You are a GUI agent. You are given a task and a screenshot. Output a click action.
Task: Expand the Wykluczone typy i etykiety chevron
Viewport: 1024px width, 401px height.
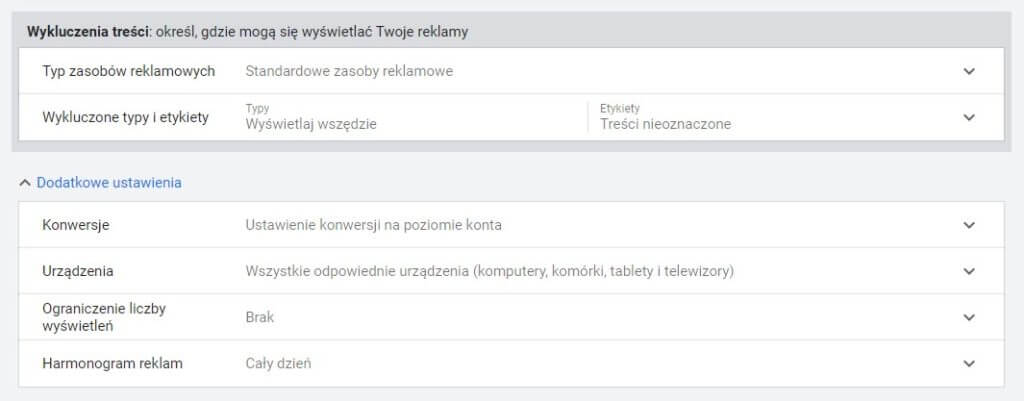point(968,117)
